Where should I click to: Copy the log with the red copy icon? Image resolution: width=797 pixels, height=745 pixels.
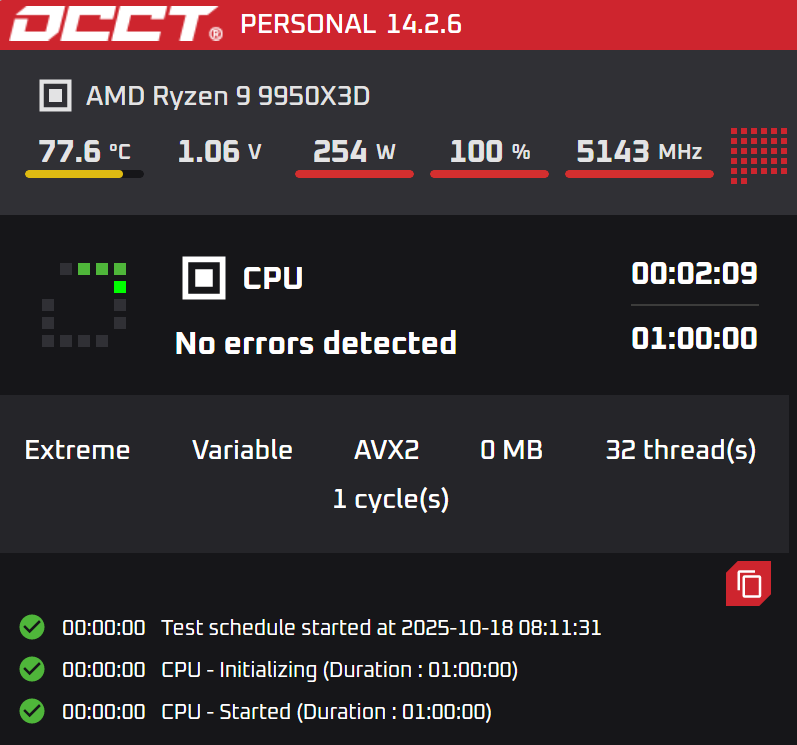749,583
